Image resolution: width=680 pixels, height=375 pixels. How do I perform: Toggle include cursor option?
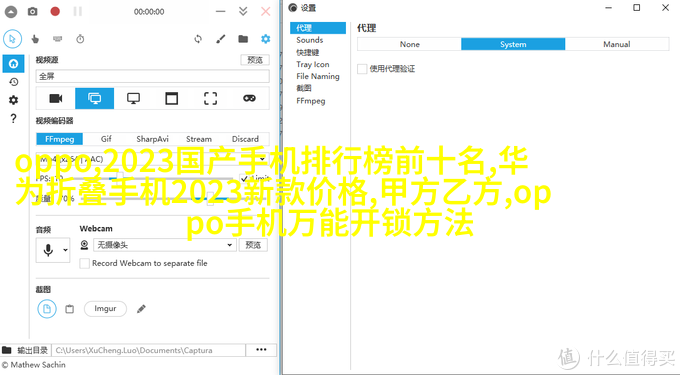click(x=13, y=39)
